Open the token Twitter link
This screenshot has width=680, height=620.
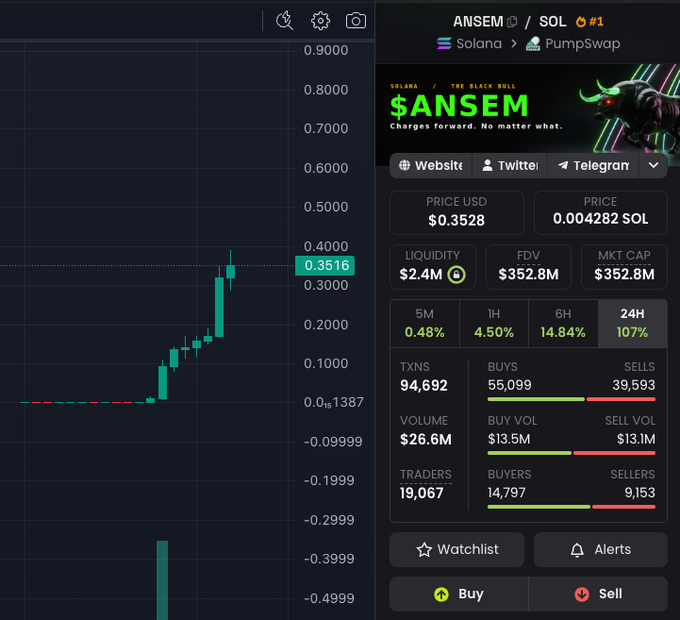tap(510, 165)
